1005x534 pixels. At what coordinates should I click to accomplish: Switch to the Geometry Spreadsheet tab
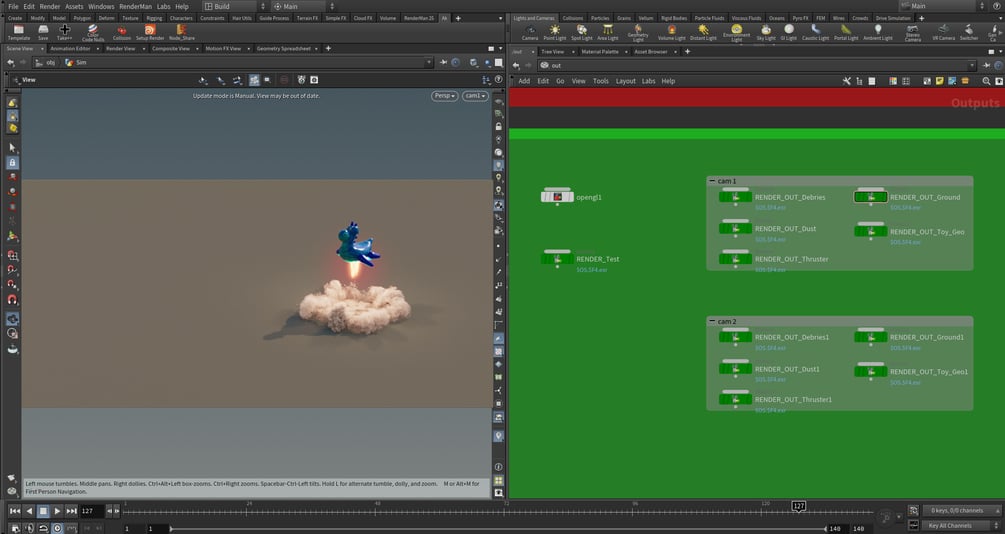283,49
